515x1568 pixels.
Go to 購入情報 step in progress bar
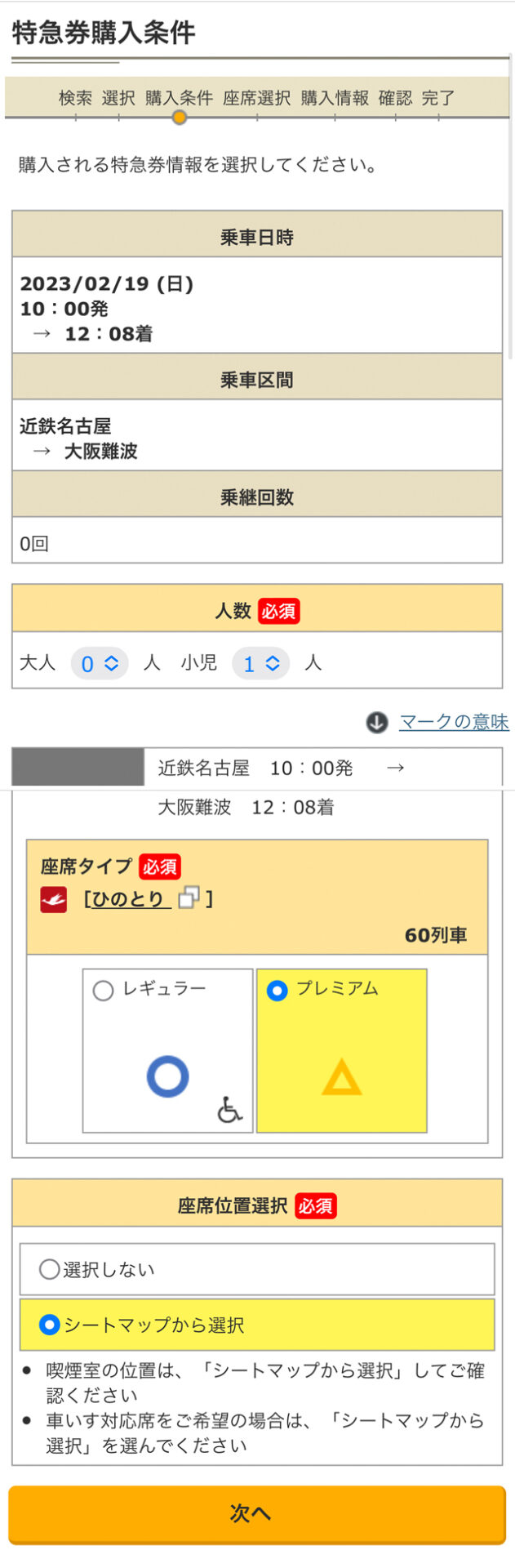coord(335,98)
